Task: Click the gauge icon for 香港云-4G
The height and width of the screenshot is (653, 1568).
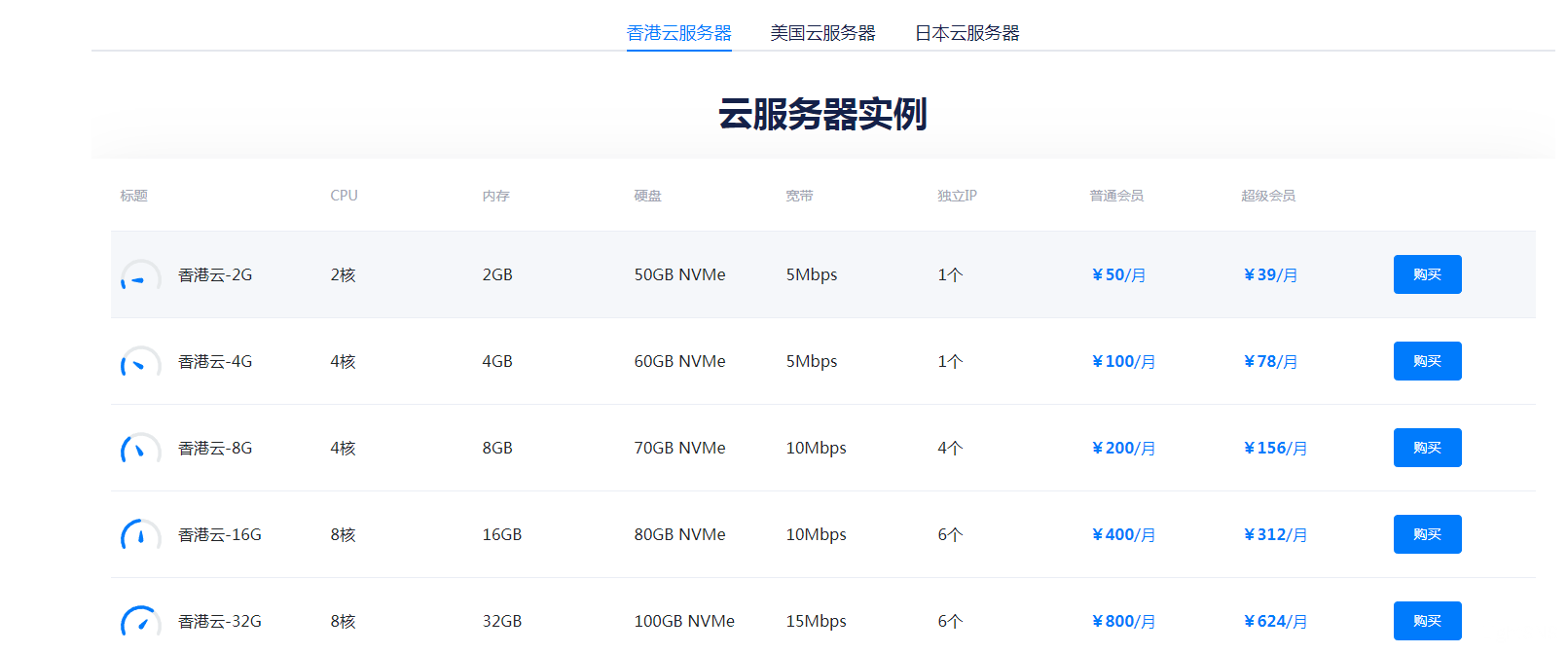Action: [x=141, y=362]
